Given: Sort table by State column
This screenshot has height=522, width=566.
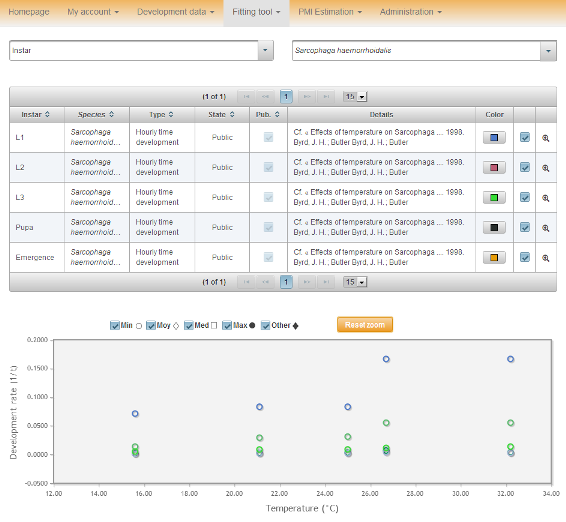Looking at the screenshot, I should click(x=232, y=114).
